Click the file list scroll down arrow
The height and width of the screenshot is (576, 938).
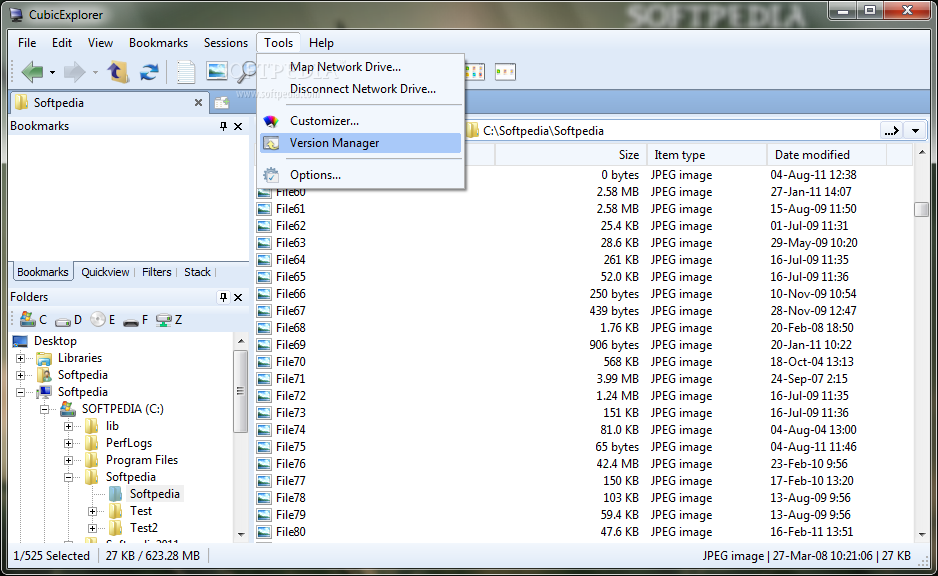click(921, 535)
